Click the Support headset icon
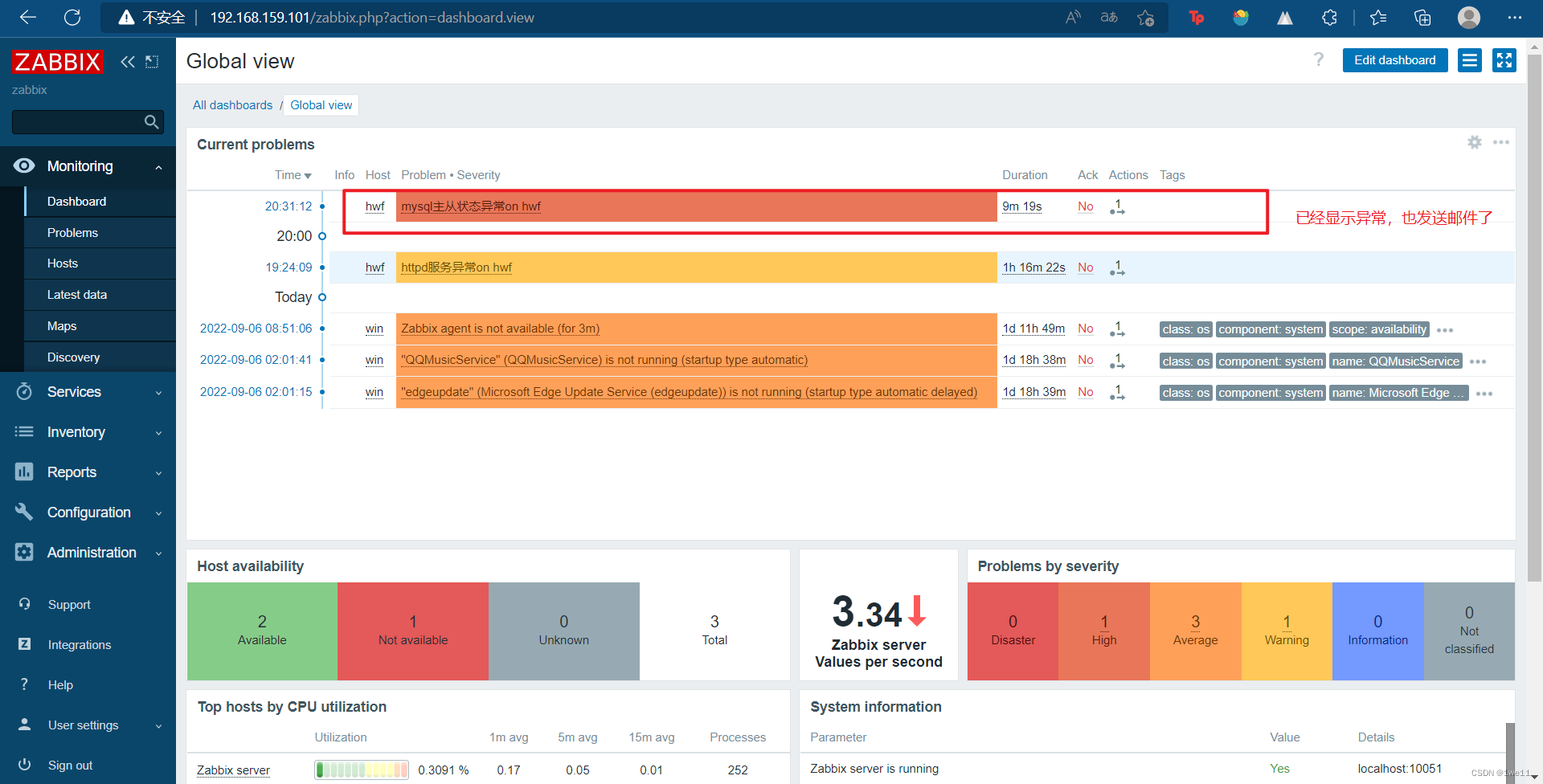Viewport: 1543px width, 784px height. [x=24, y=604]
